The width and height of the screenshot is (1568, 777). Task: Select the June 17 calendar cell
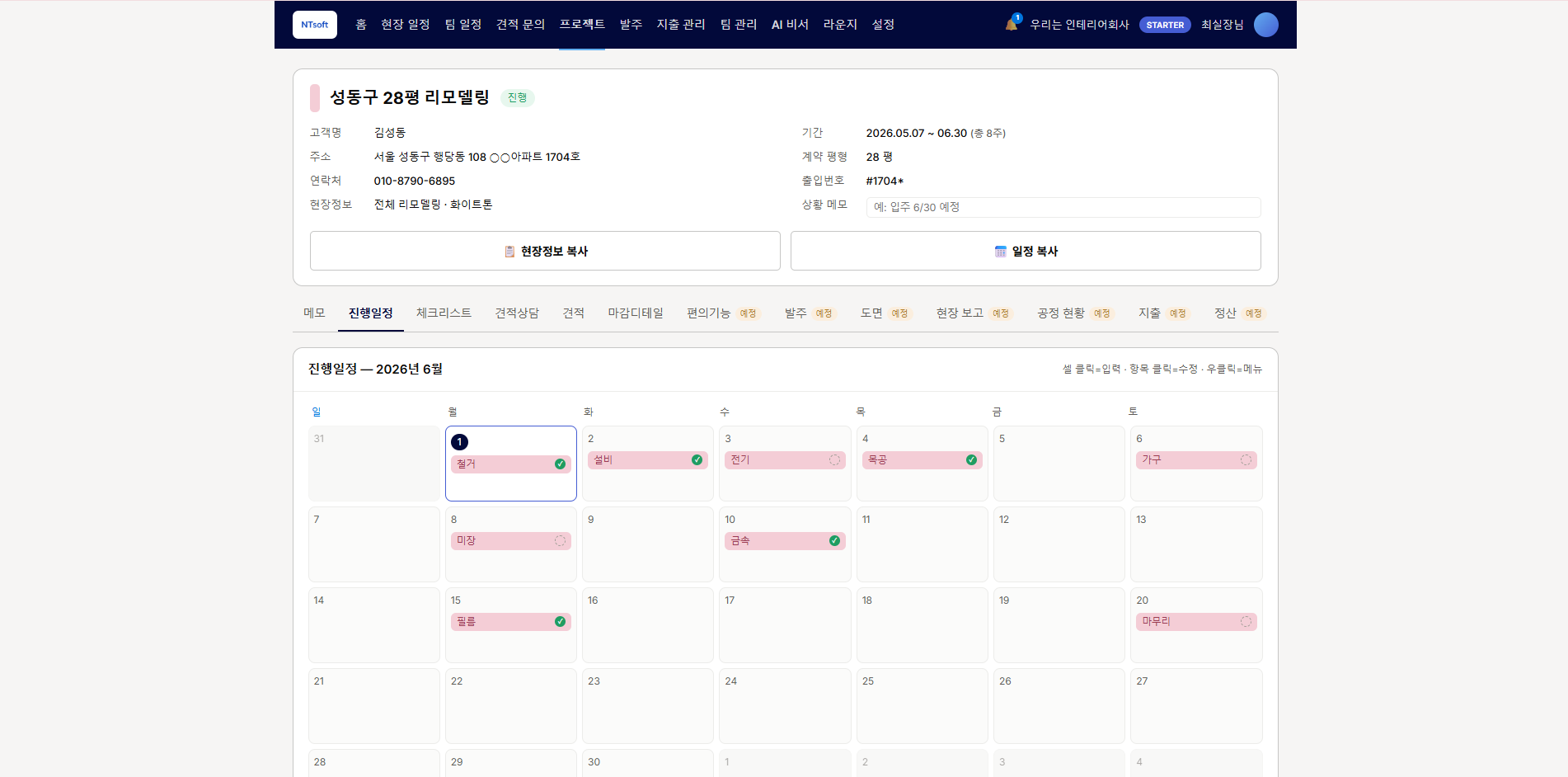(x=785, y=625)
